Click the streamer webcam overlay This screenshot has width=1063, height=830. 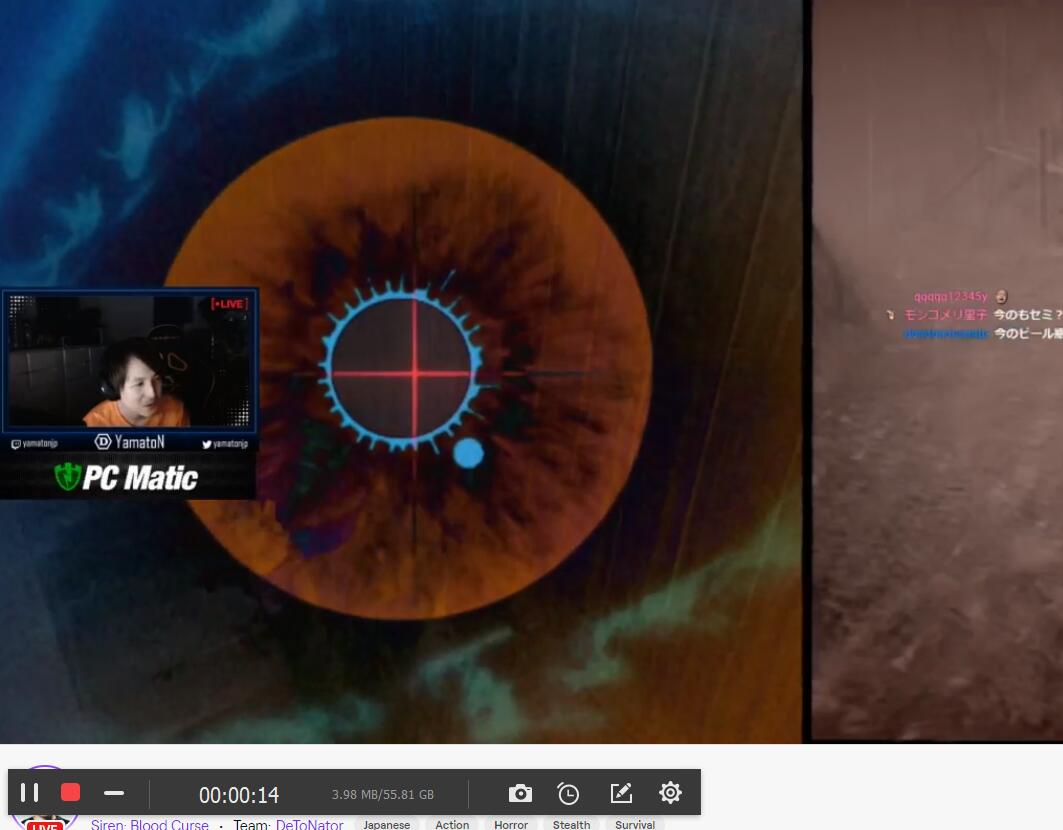[129, 360]
